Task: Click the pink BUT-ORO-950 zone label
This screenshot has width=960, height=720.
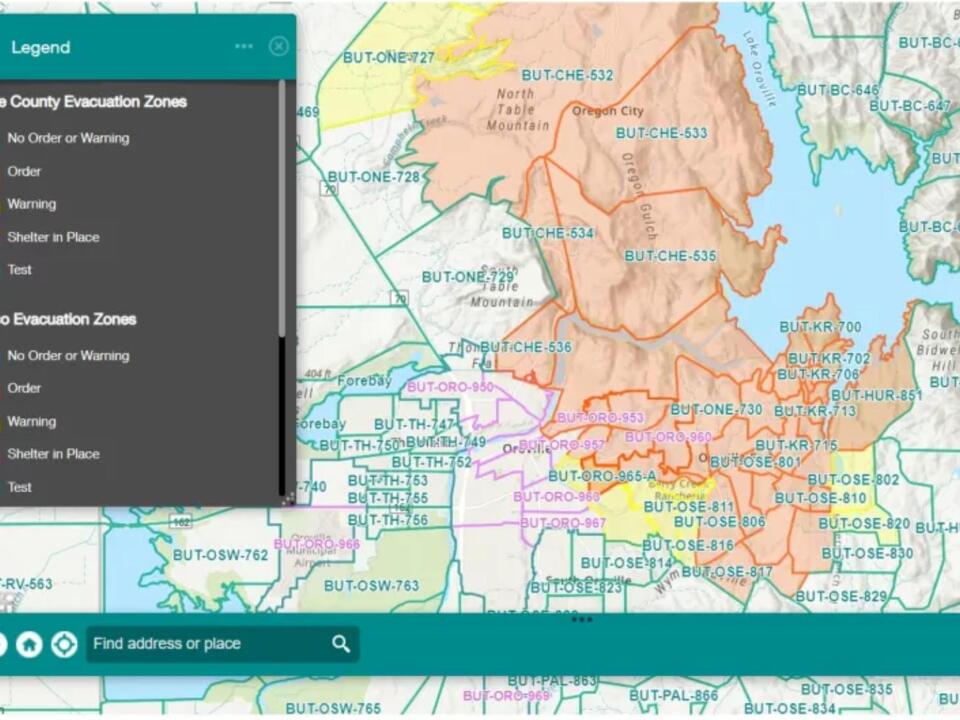Action: (x=450, y=387)
